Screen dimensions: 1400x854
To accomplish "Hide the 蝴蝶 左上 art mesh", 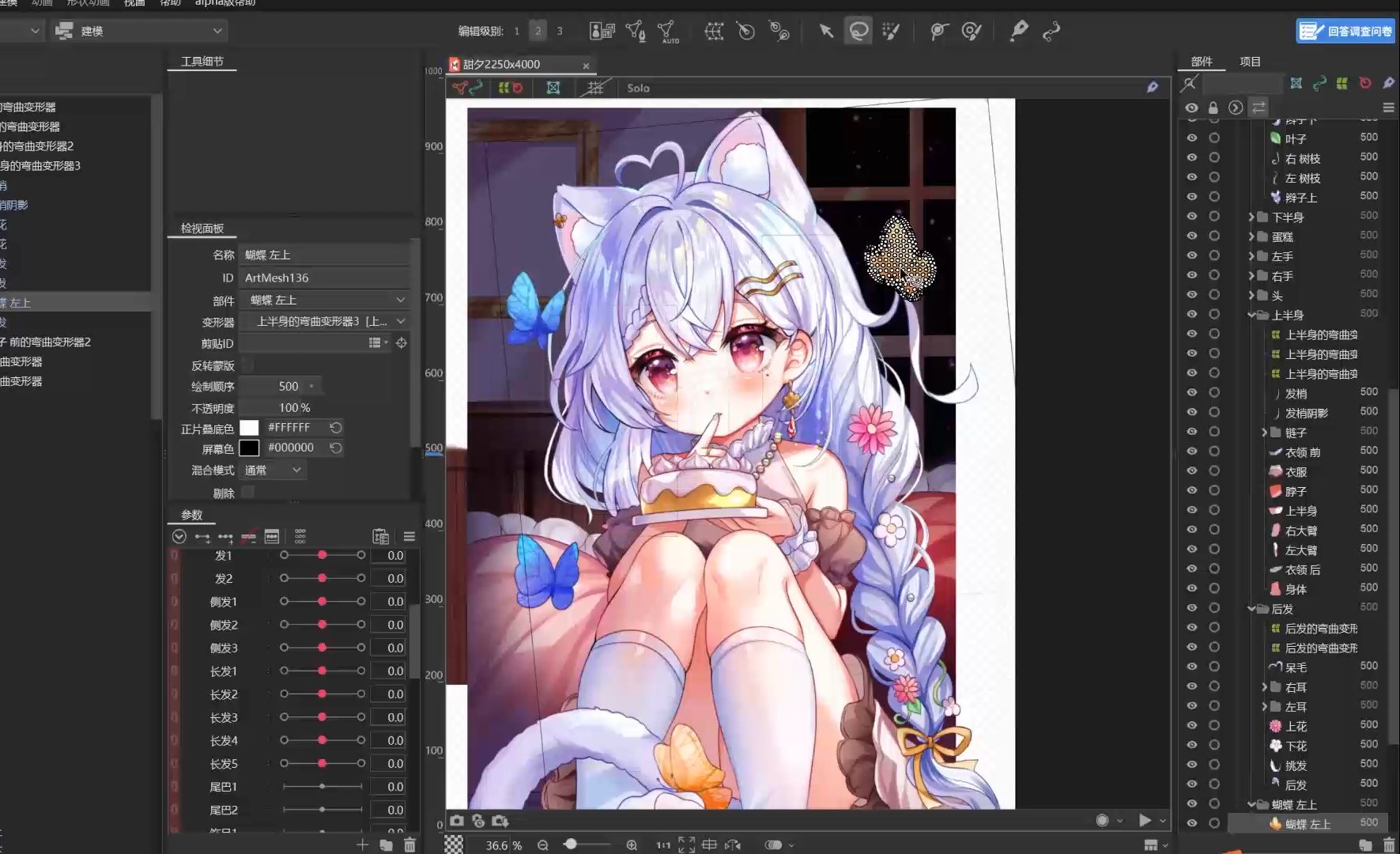I will tap(1192, 823).
